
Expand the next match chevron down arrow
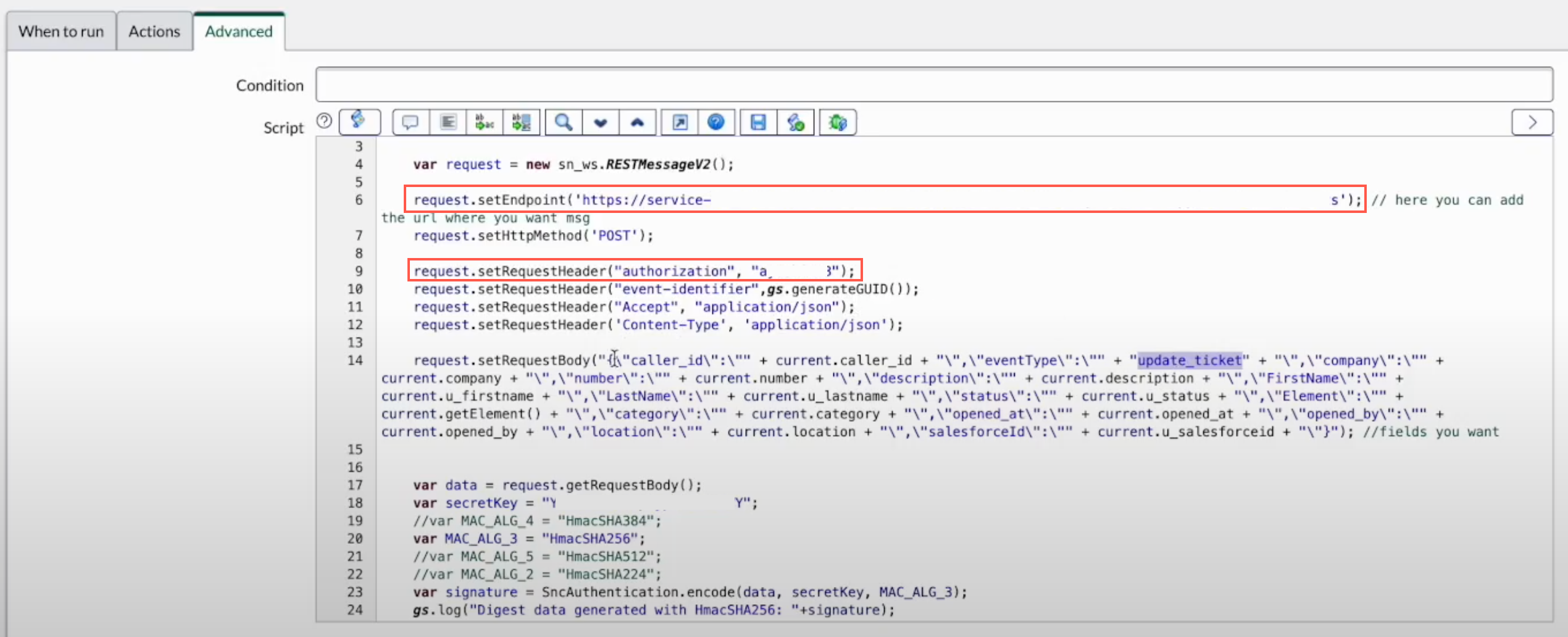599,122
